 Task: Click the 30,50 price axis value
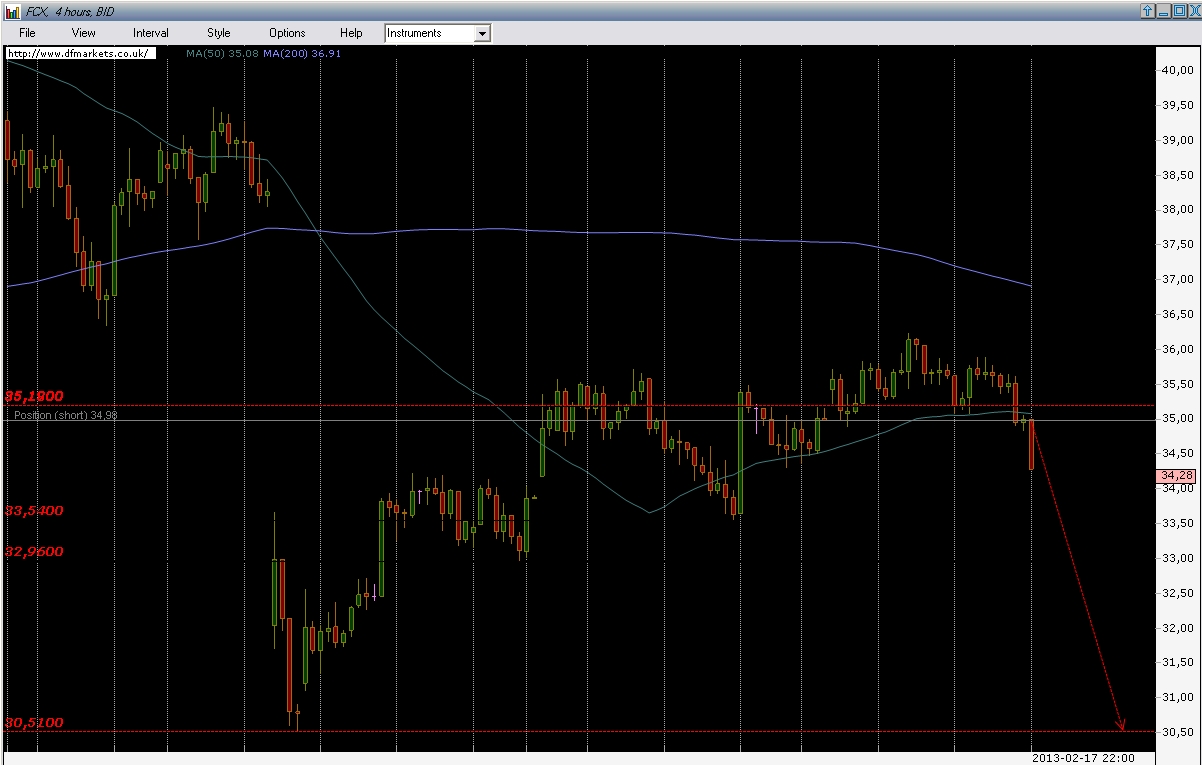point(1176,732)
